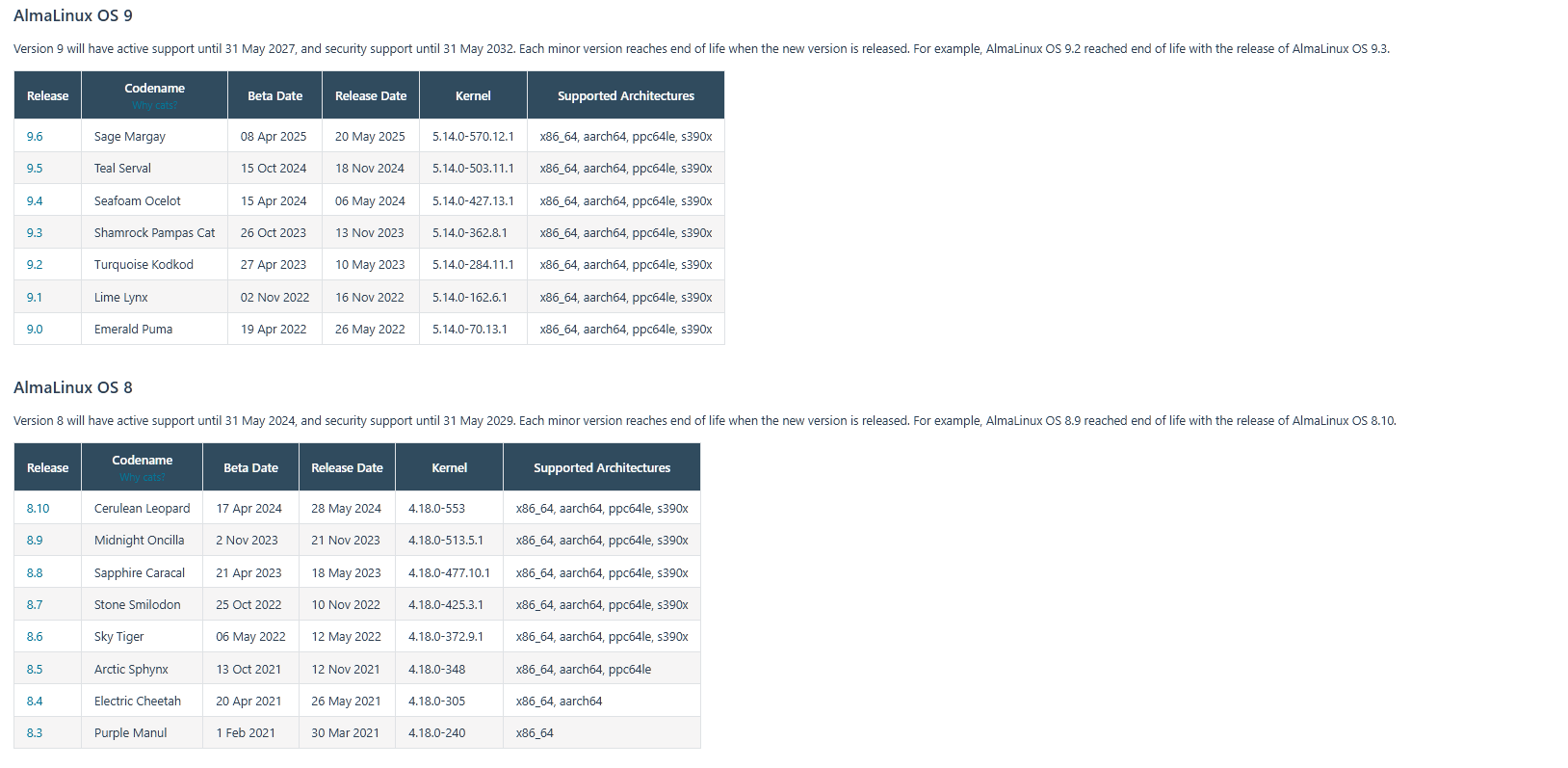The width and height of the screenshot is (1568, 768).
Task: Click the 8.6 release link
Action: [35, 637]
